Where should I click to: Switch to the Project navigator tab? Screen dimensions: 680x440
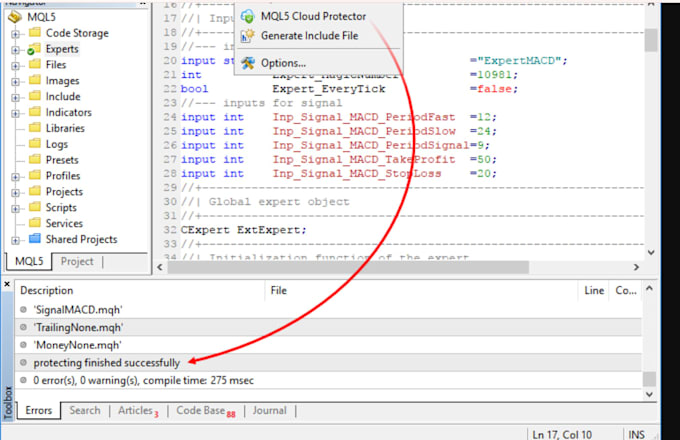77,261
